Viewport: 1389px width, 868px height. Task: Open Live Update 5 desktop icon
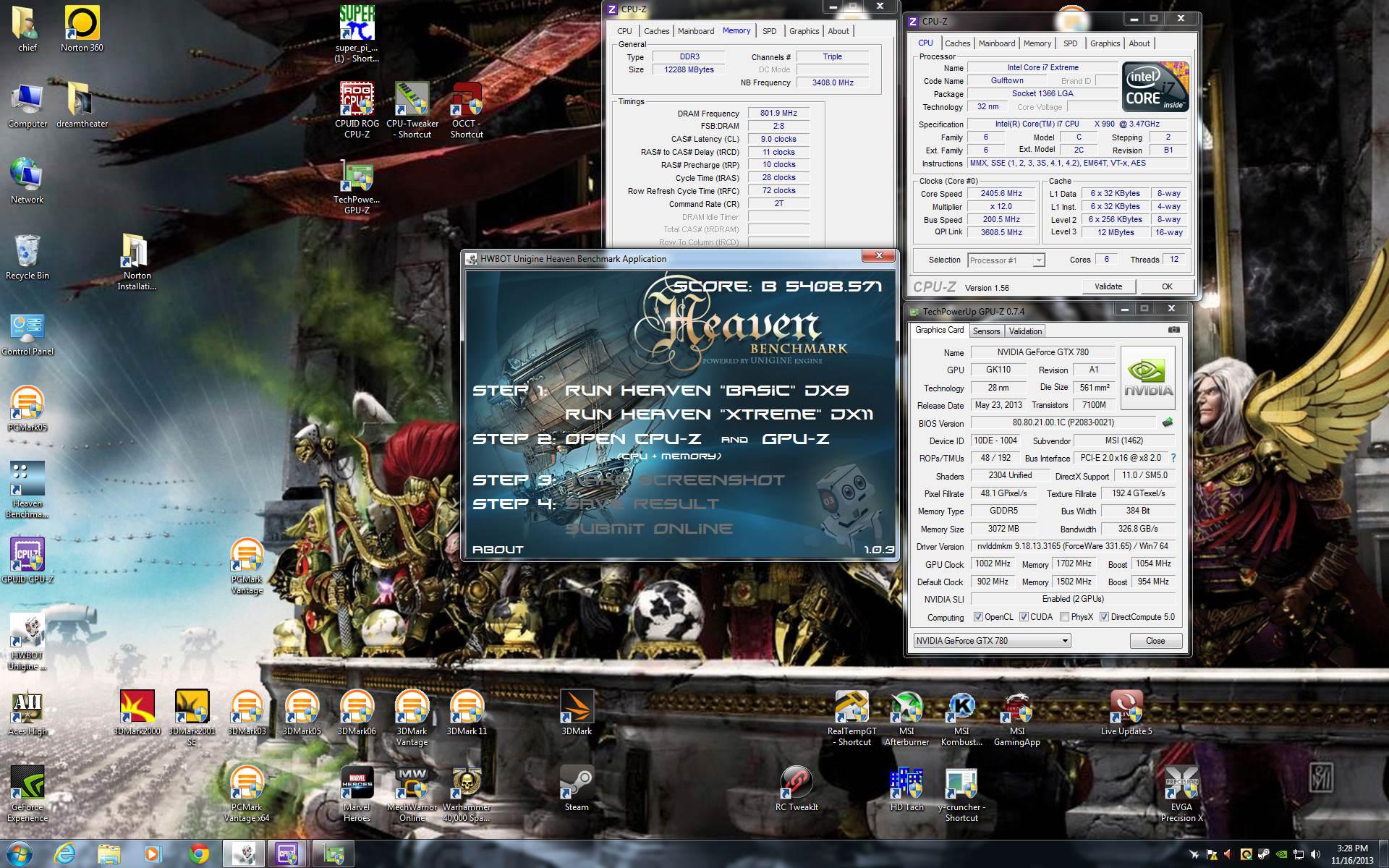1126,712
